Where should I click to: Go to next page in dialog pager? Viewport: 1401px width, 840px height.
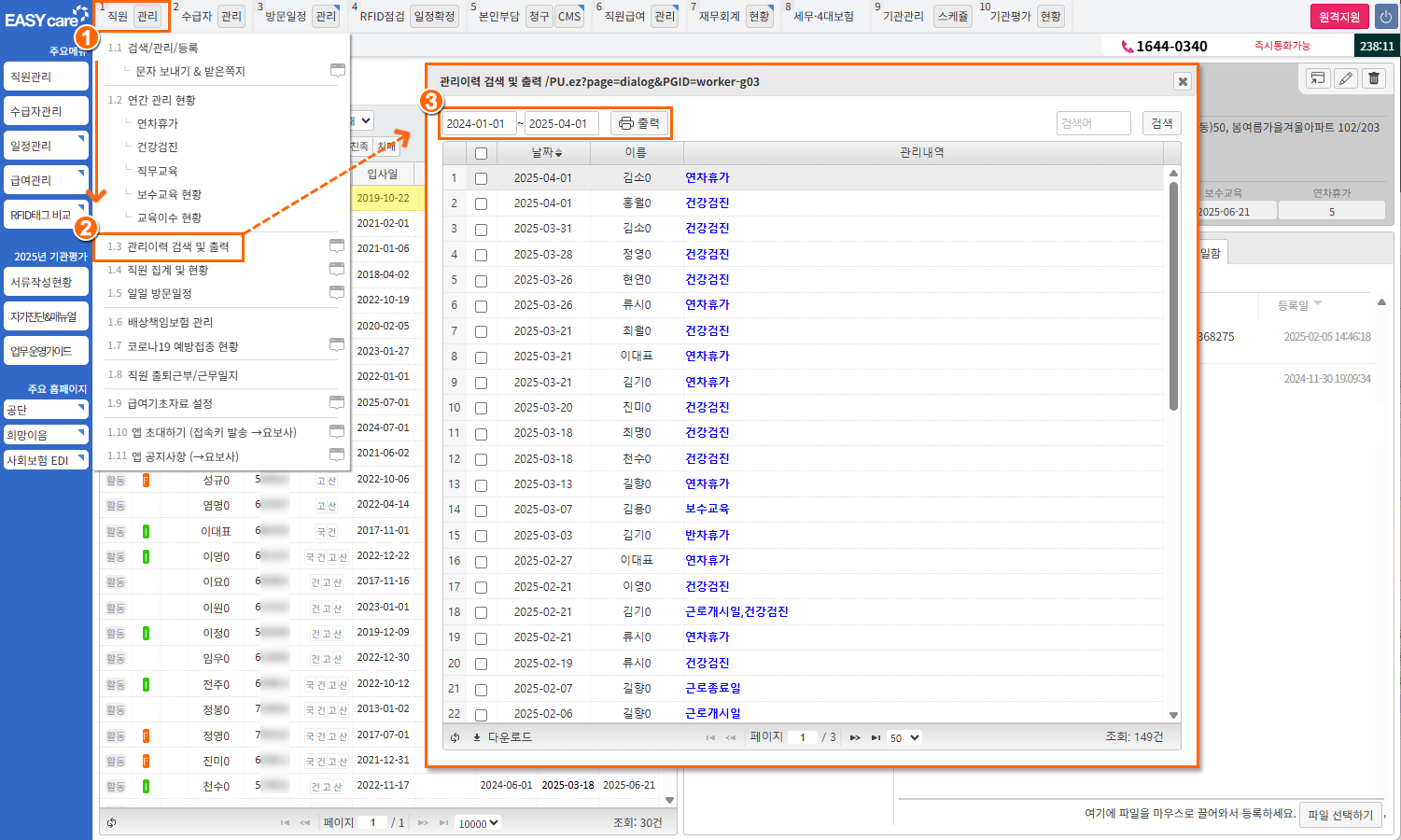[x=855, y=737]
